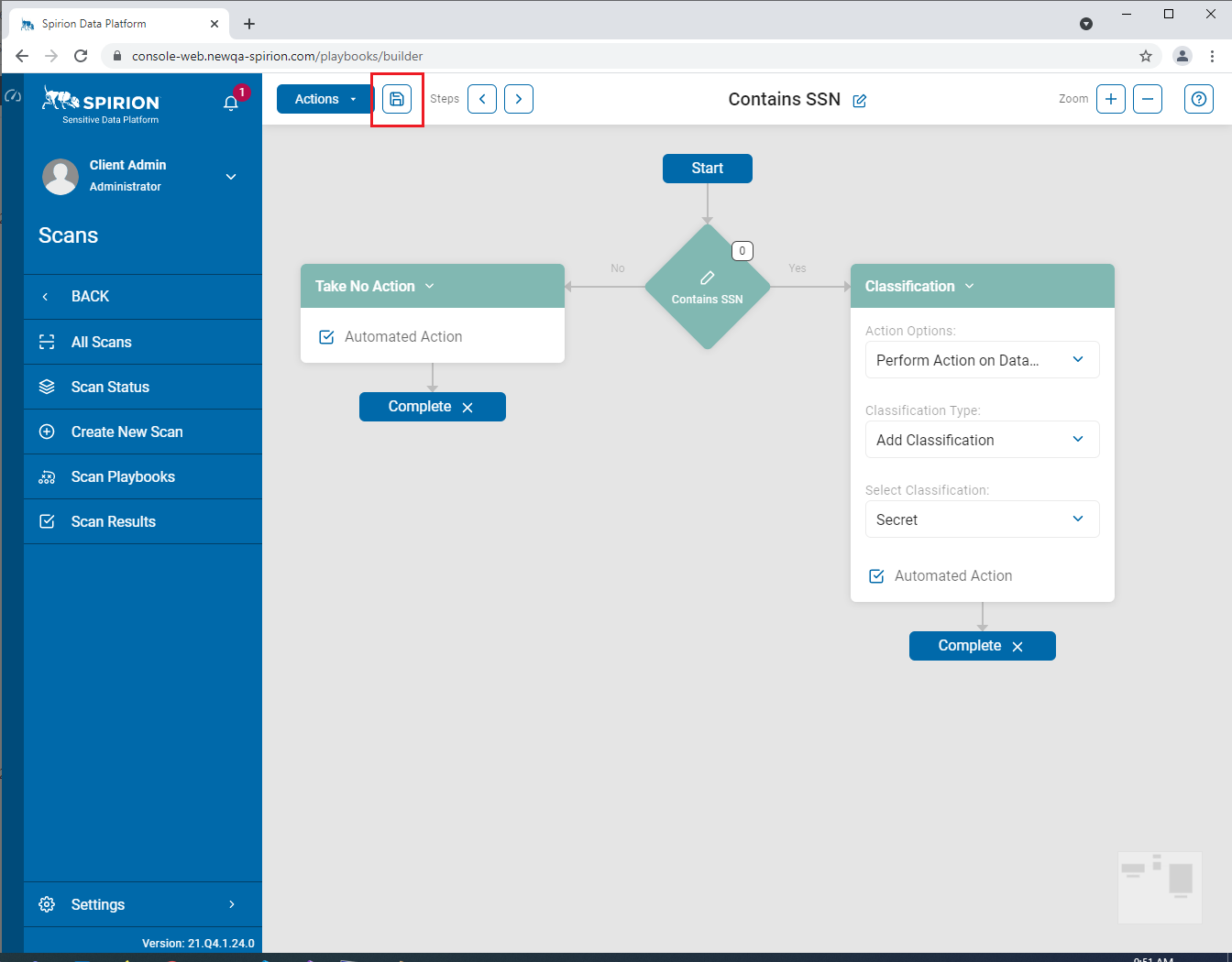Click the Scans heading
Image resolution: width=1232 pixels, height=962 pixels.
tap(68, 235)
